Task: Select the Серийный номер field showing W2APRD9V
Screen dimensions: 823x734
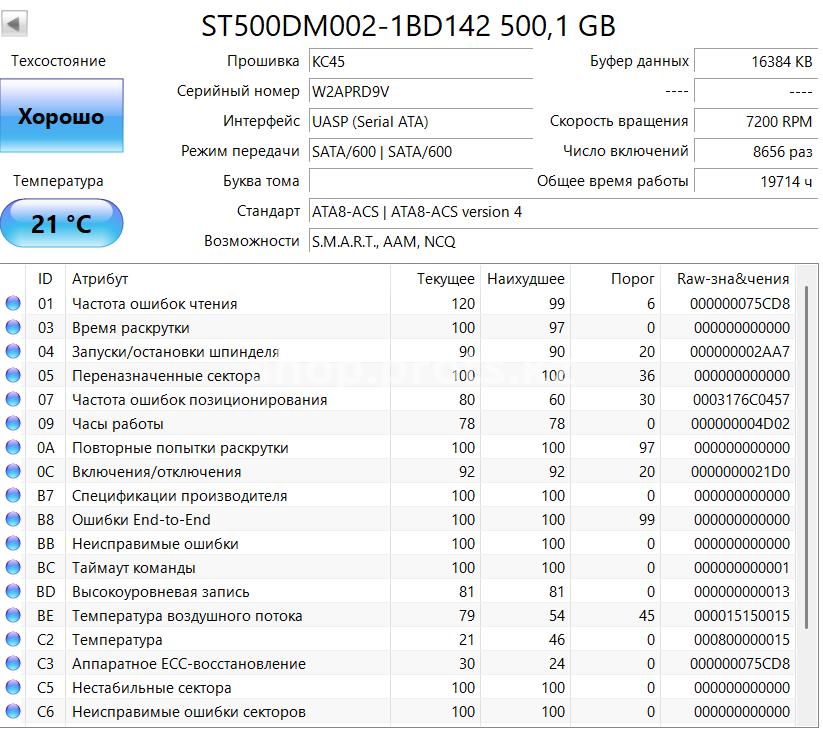Action: pyautogui.click(x=420, y=91)
